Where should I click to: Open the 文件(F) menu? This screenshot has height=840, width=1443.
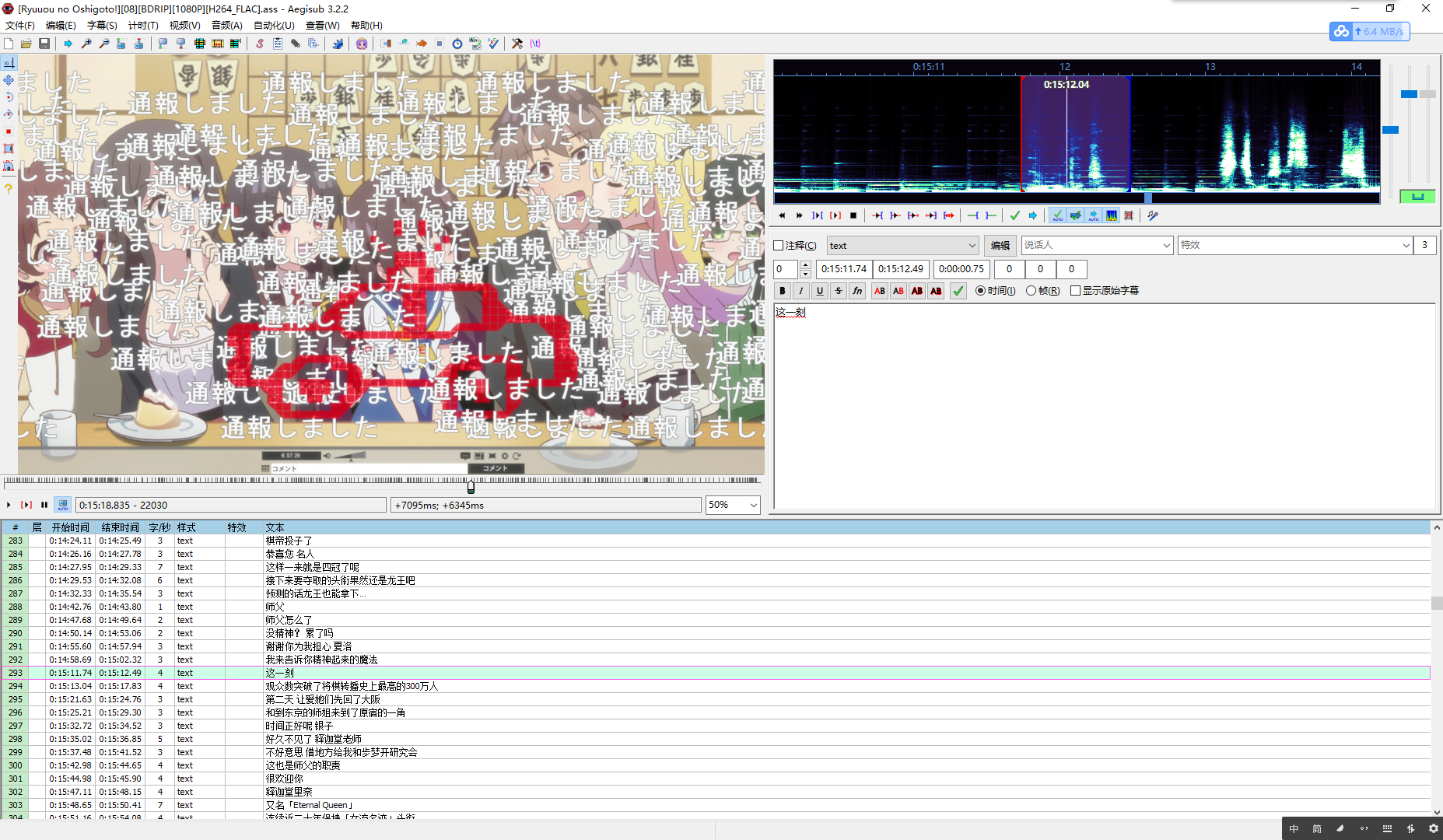[20, 26]
